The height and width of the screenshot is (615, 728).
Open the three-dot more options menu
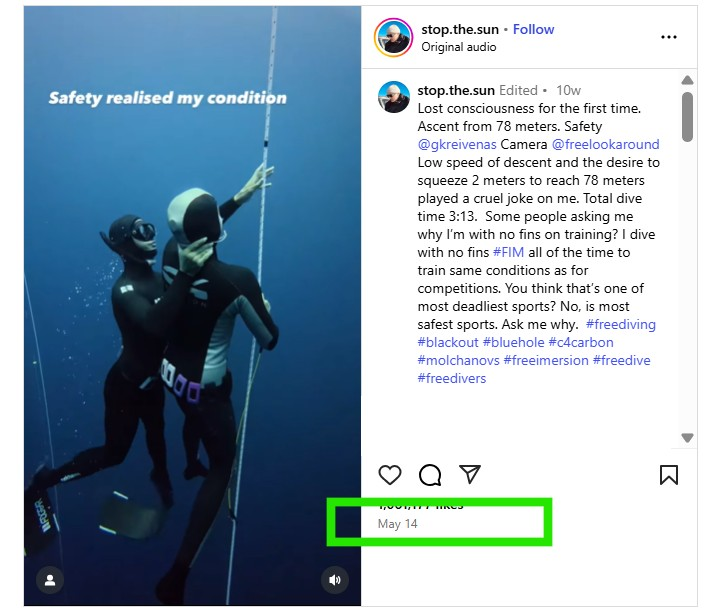(669, 37)
